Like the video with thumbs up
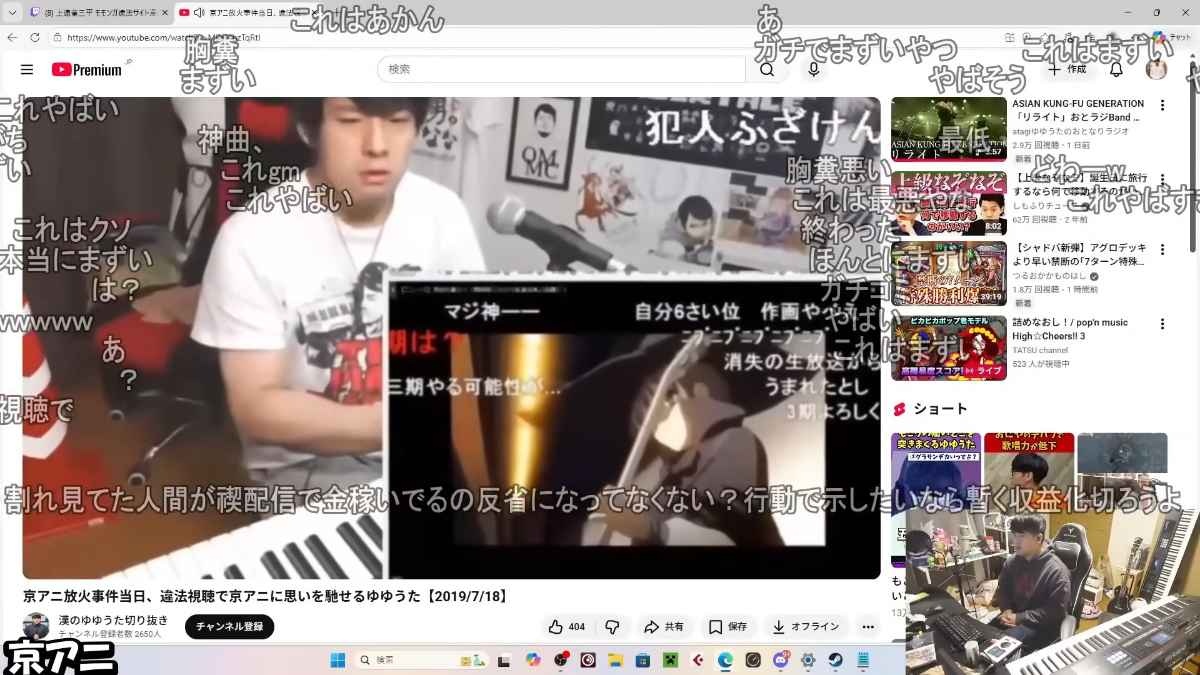 tap(566, 627)
